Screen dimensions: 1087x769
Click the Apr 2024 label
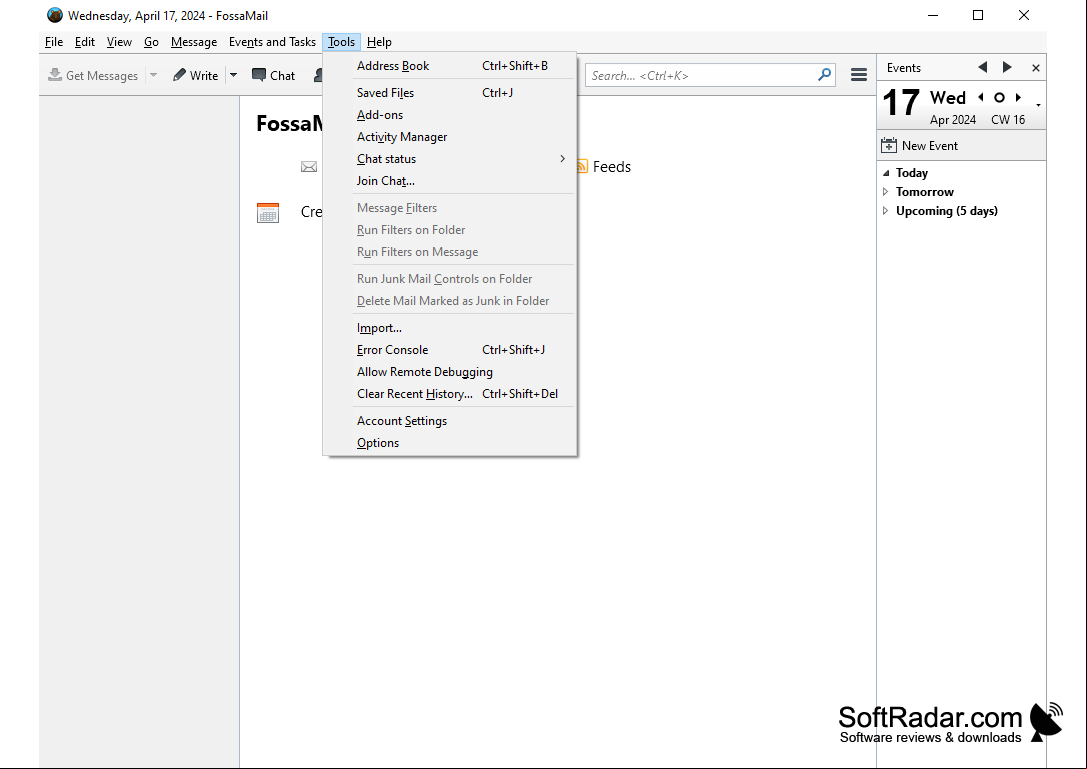953,119
